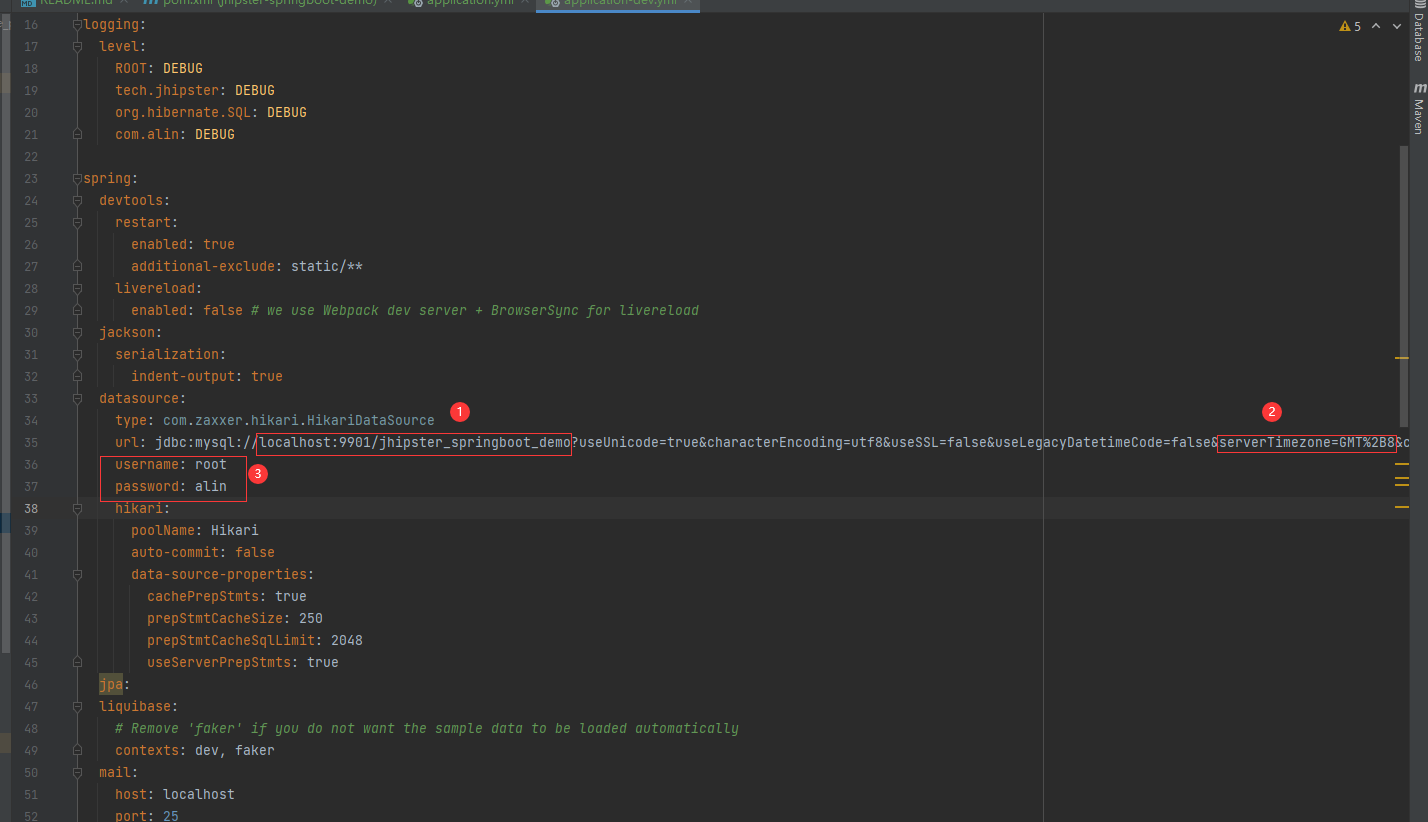Collapse the serialization block on line 31
The width and height of the screenshot is (1428, 822).
pos(77,354)
